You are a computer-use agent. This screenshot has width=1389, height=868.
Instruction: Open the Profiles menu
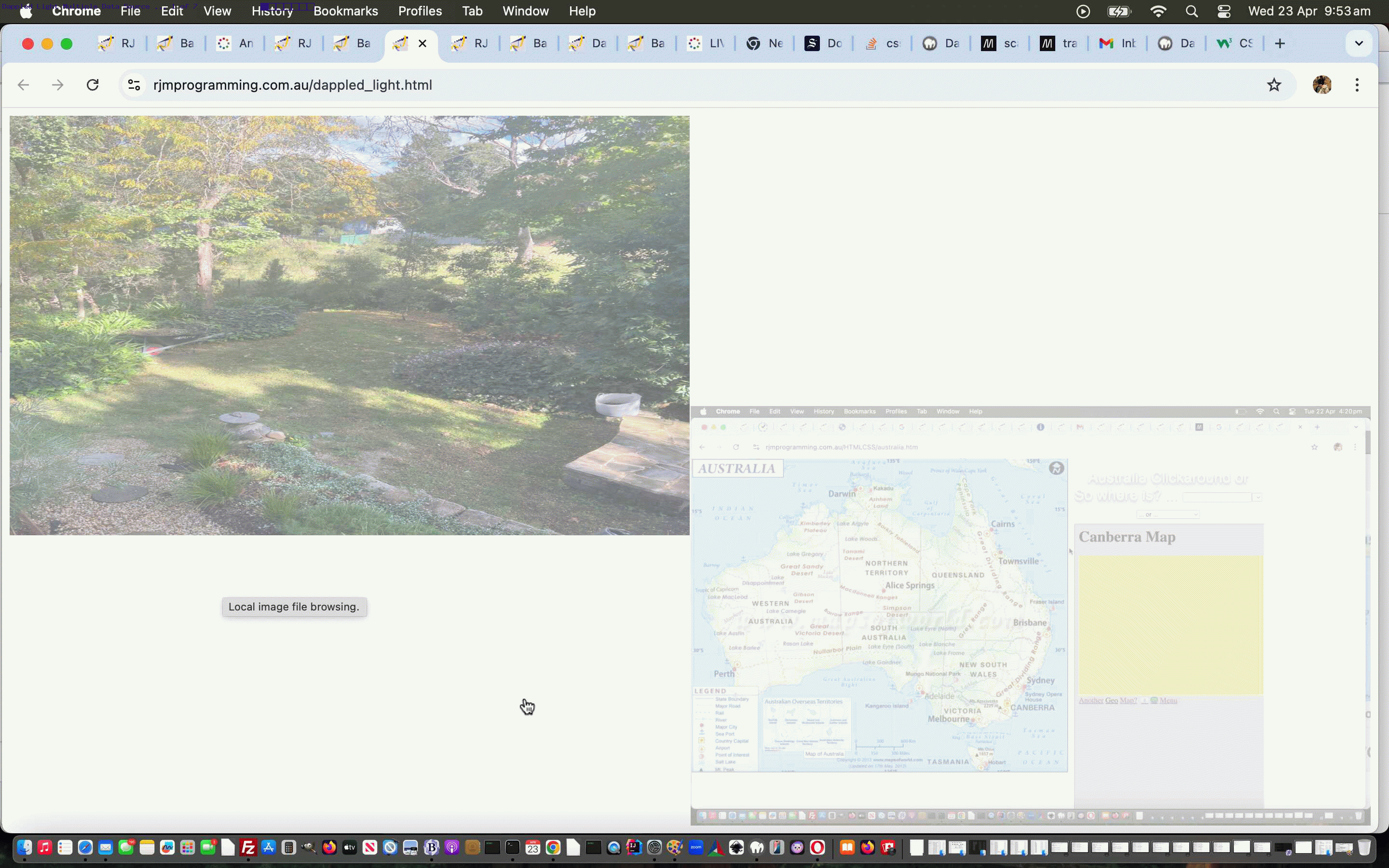[x=420, y=11]
